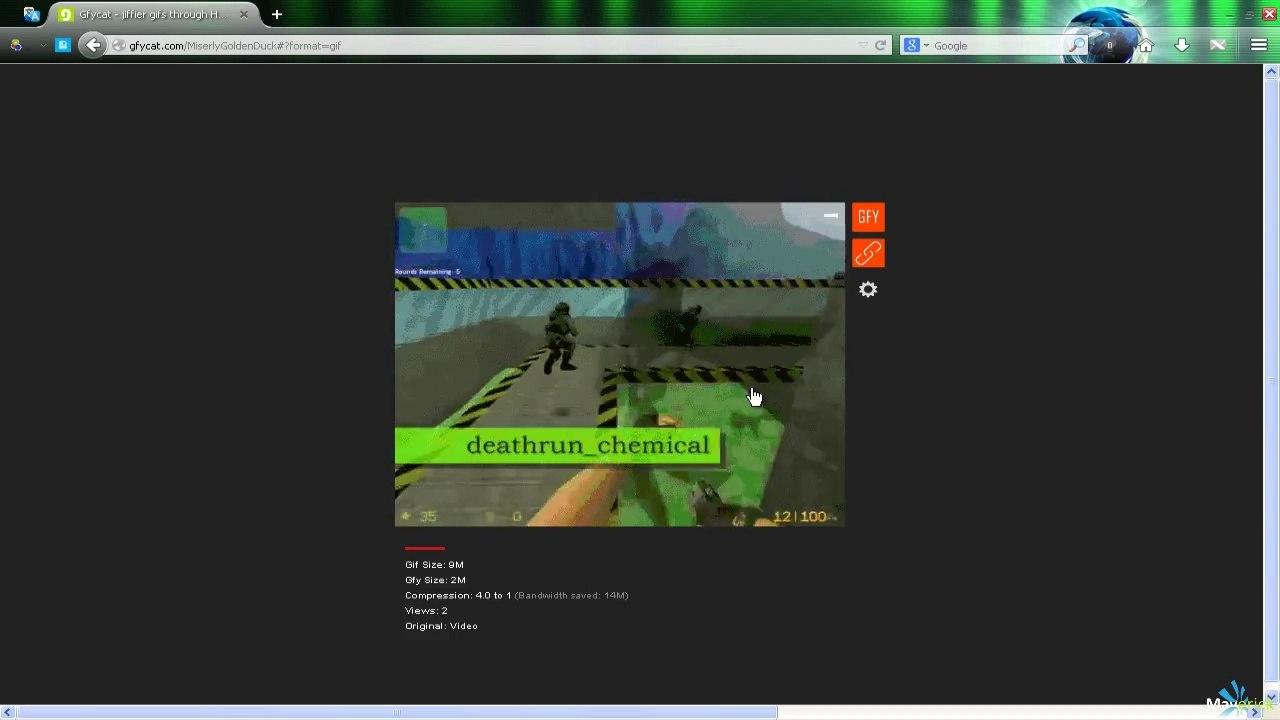Click the toolbar badge icon showing 0
Image resolution: width=1280 pixels, height=720 pixels.
(x=1109, y=45)
